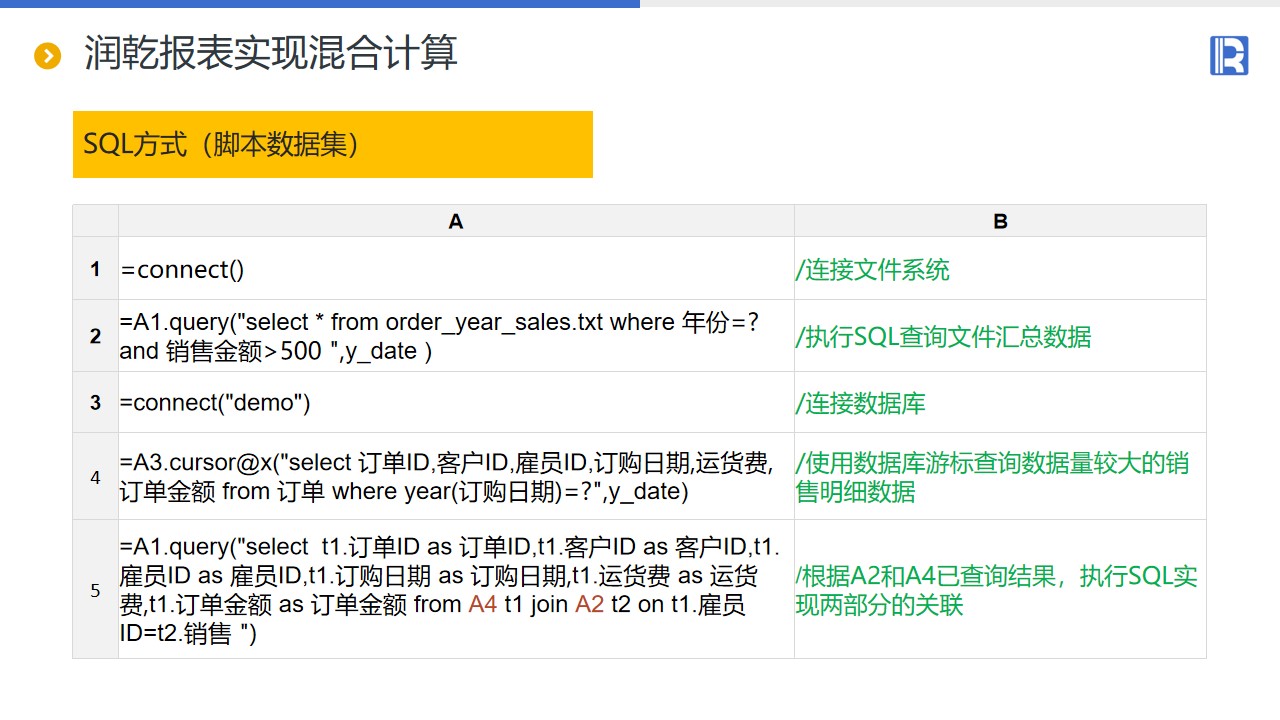Select row header 5
Viewport: 1280px width, 720px height.
(96, 590)
